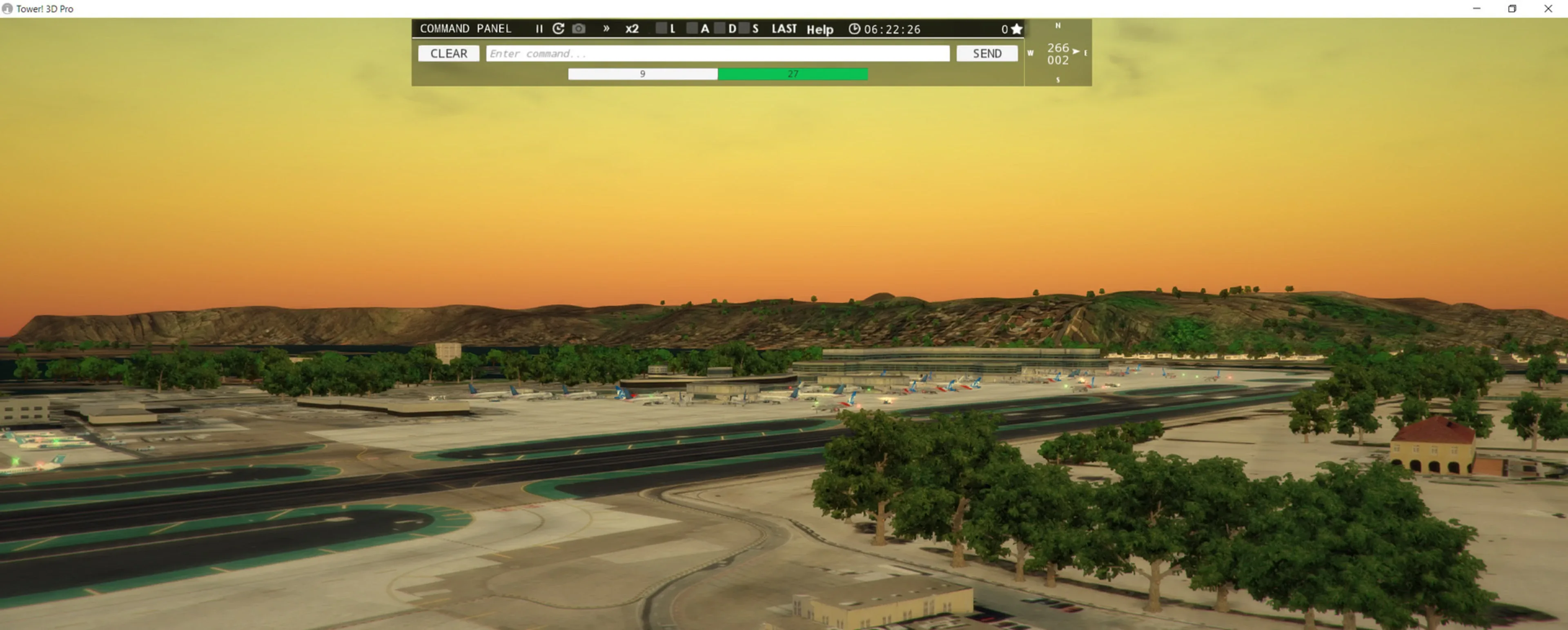The height and width of the screenshot is (630, 1568).
Task: Take a screenshot with camera icon
Action: coord(579,29)
